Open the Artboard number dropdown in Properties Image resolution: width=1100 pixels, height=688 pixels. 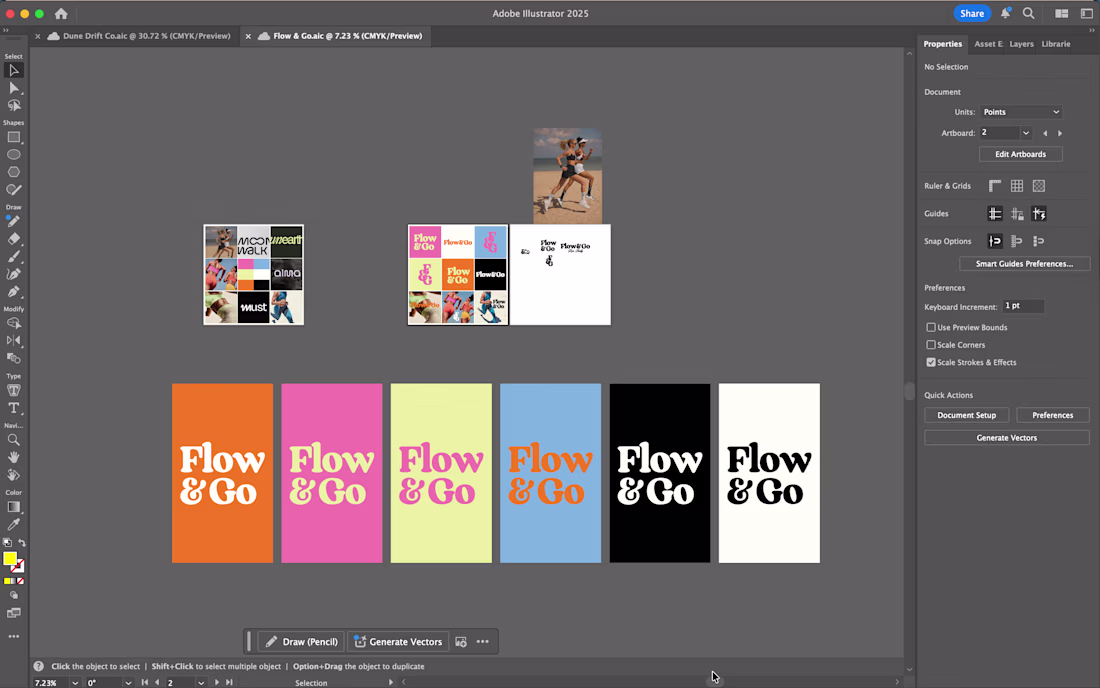pyautogui.click(x=1026, y=133)
